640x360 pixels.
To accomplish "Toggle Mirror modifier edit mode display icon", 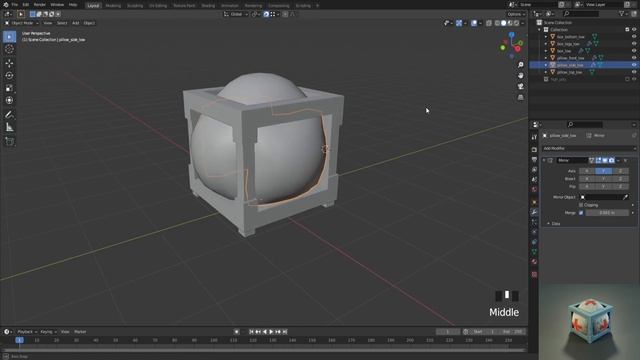I will 598,160.
